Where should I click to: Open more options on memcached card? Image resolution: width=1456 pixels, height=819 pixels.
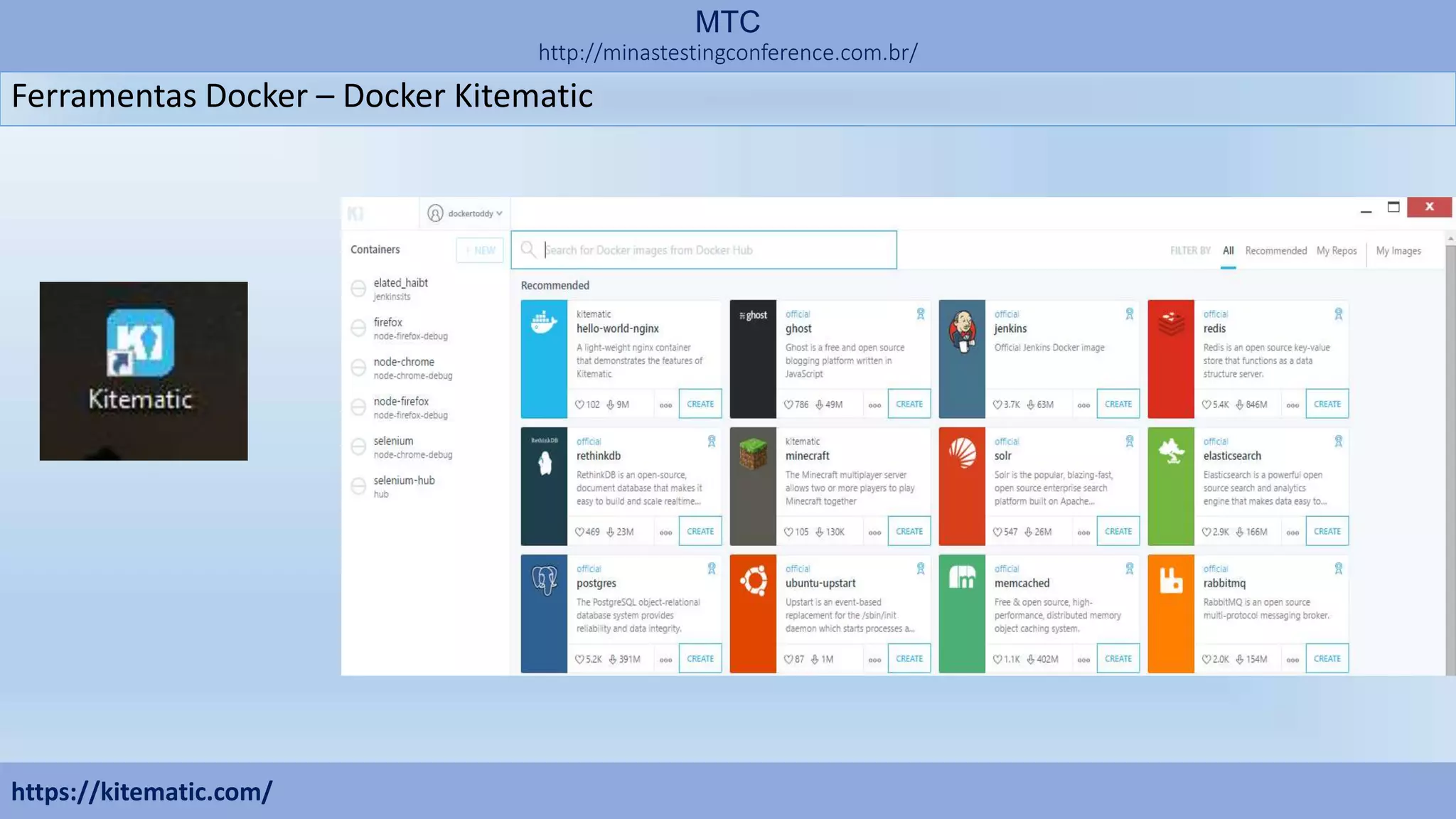point(1083,660)
